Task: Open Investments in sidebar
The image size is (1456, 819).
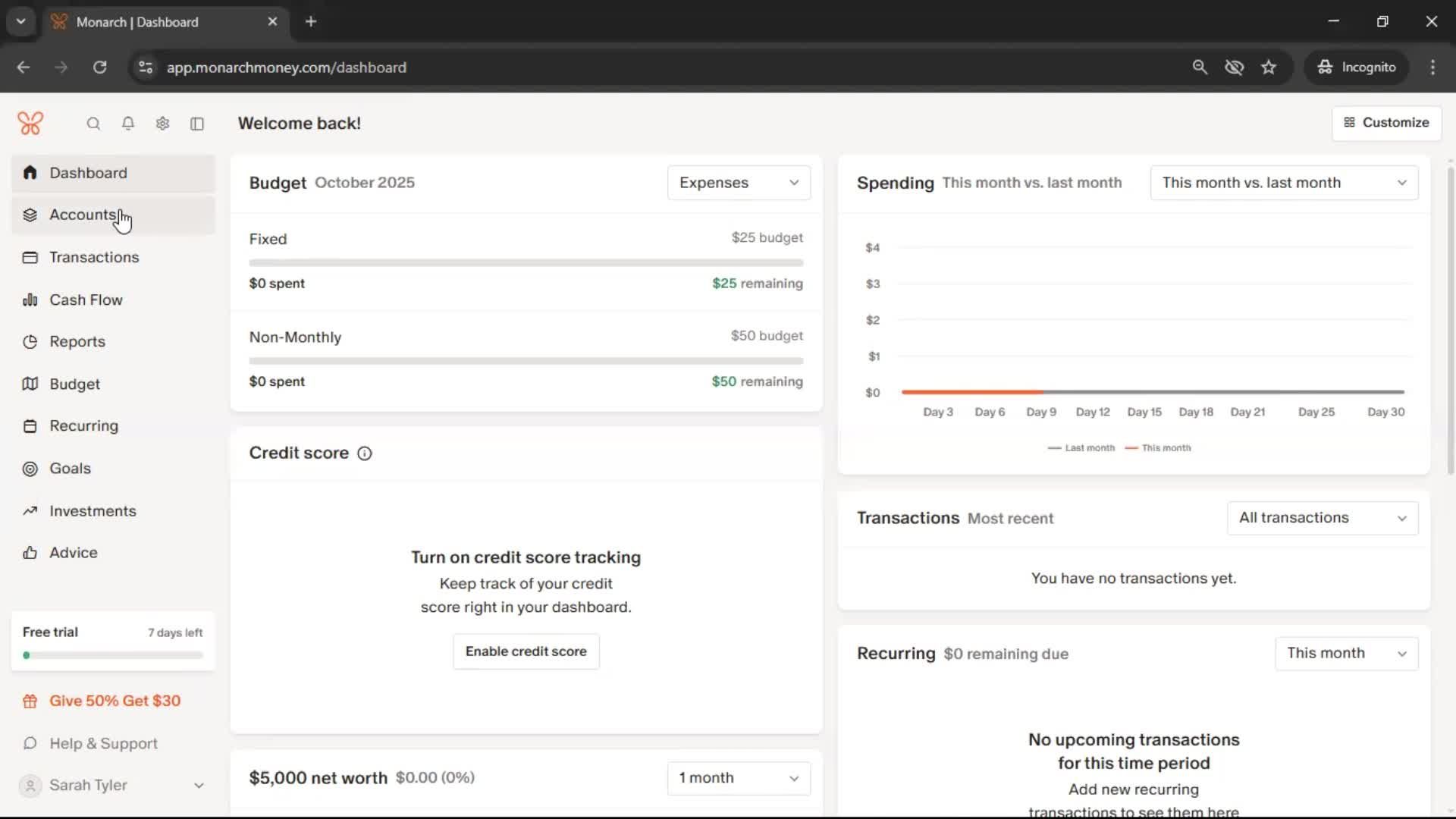Action: [93, 511]
